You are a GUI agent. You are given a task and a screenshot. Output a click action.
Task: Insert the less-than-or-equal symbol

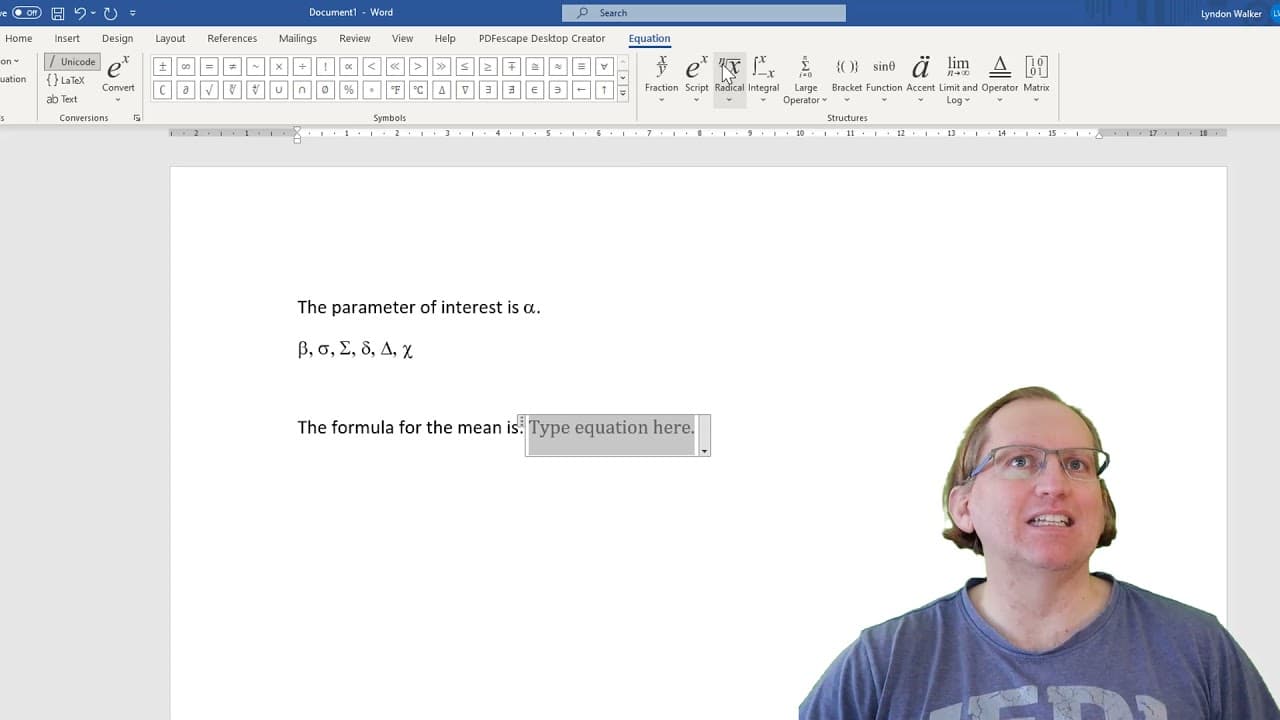tap(464, 67)
